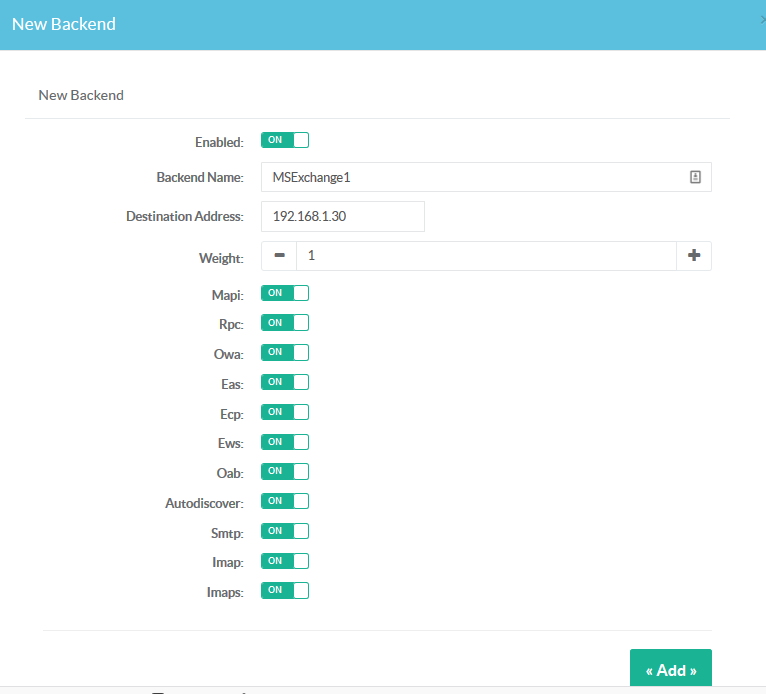Toggle the Ecp switch
Image resolution: width=766 pixels, height=694 pixels.
[285, 412]
